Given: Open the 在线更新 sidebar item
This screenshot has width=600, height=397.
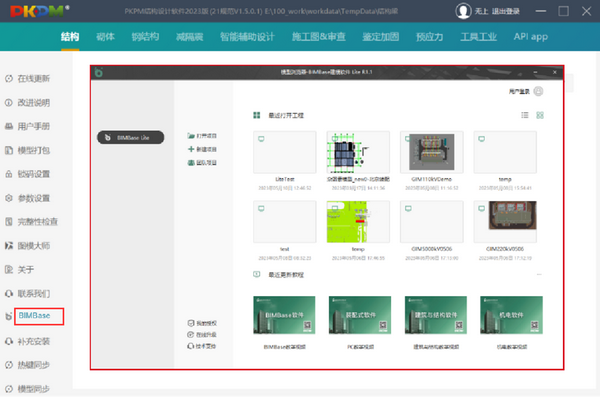Looking at the screenshot, I should point(28,78).
